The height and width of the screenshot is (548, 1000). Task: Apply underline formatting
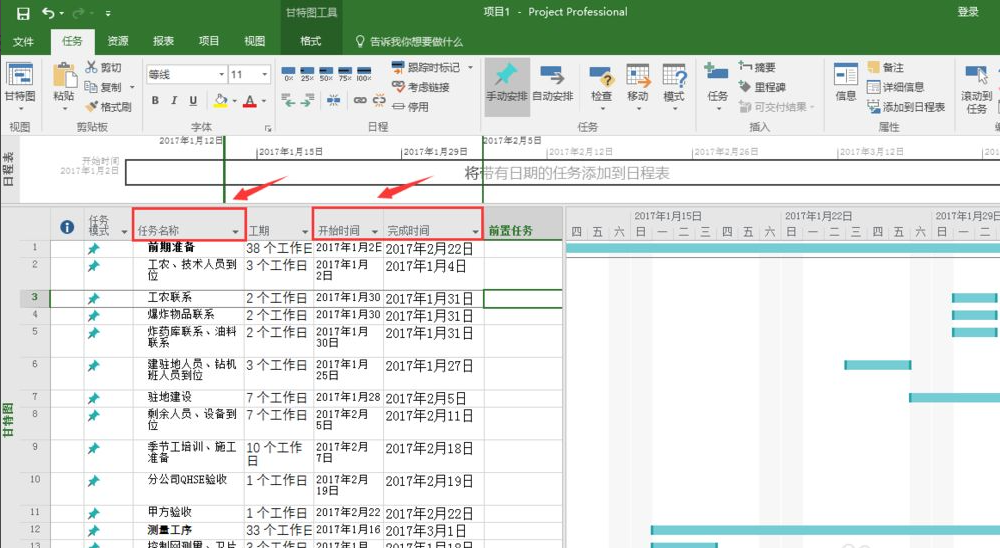tap(193, 100)
